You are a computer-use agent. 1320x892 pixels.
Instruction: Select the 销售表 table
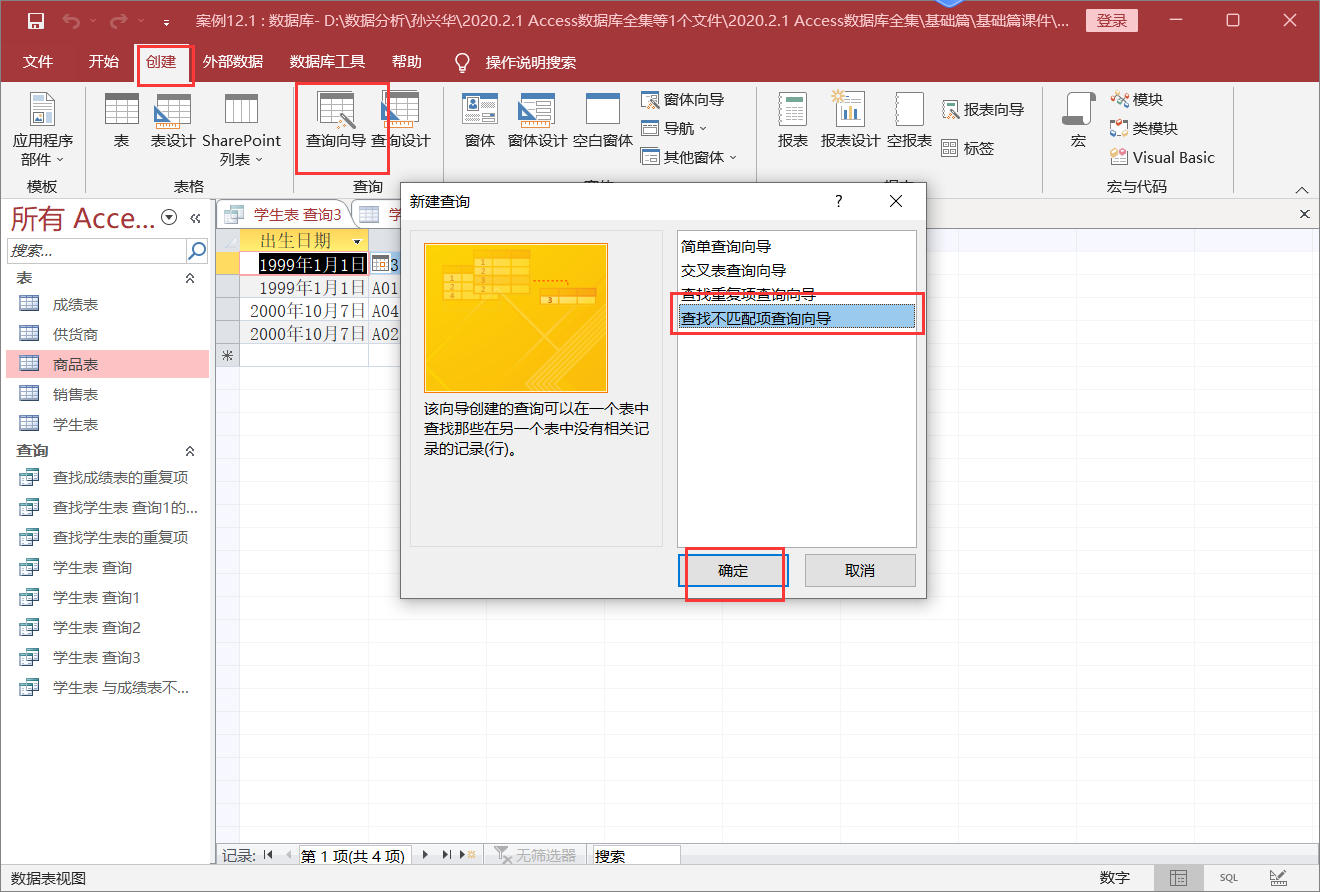tap(108, 394)
